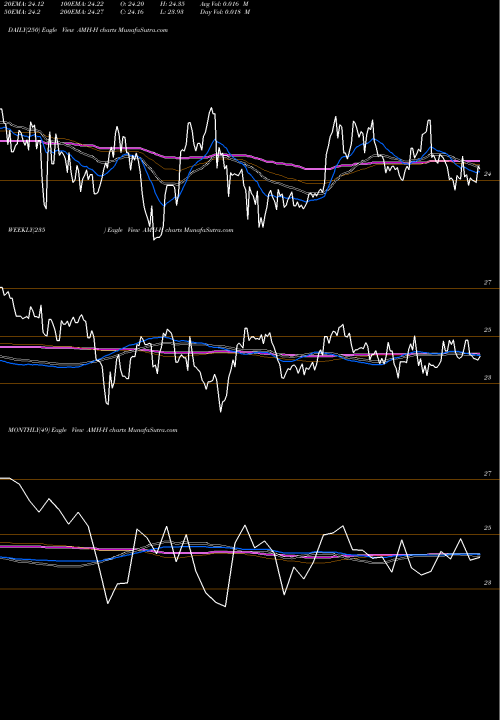Click the 27 price label on weekly chart

point(488,283)
